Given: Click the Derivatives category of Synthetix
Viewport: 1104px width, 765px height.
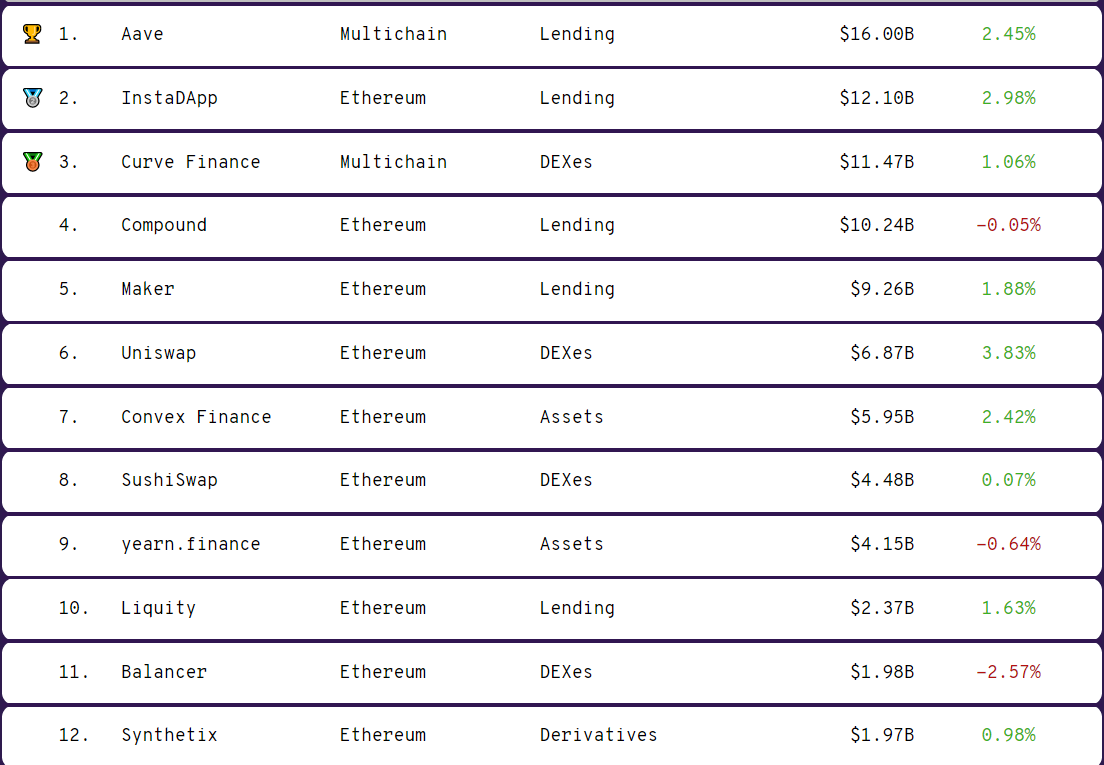Looking at the screenshot, I should pyautogui.click(x=598, y=735).
